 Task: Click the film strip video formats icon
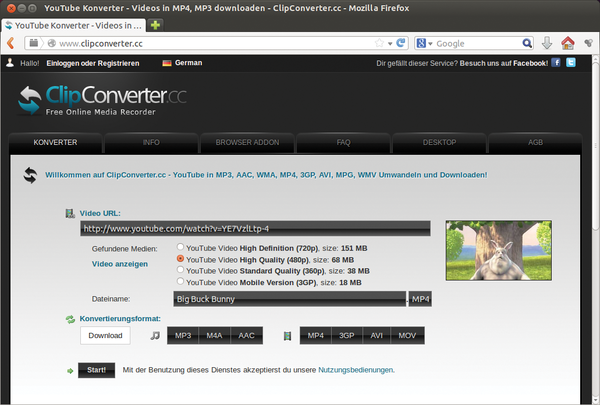click(x=287, y=336)
